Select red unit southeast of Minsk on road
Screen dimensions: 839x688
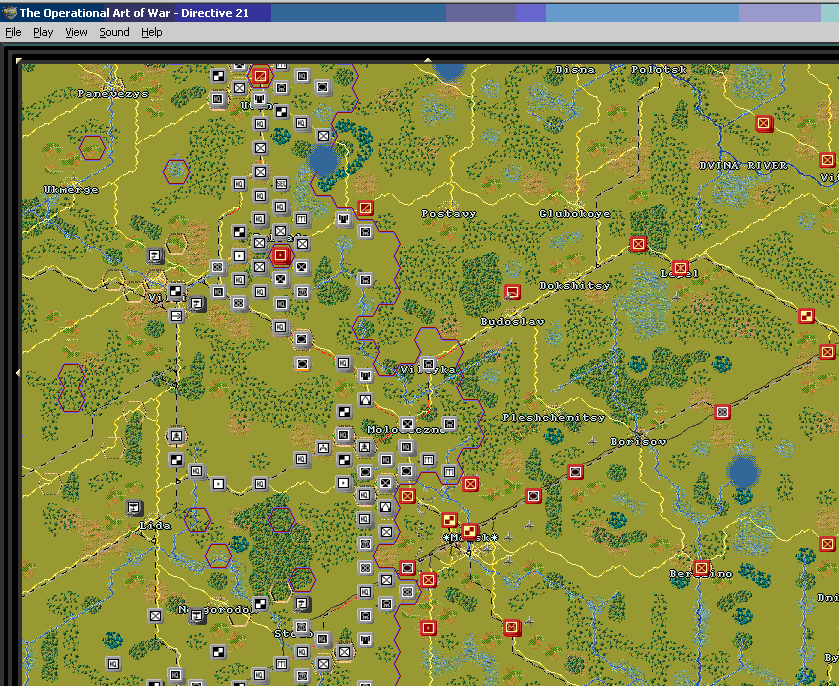pyautogui.click(x=512, y=627)
